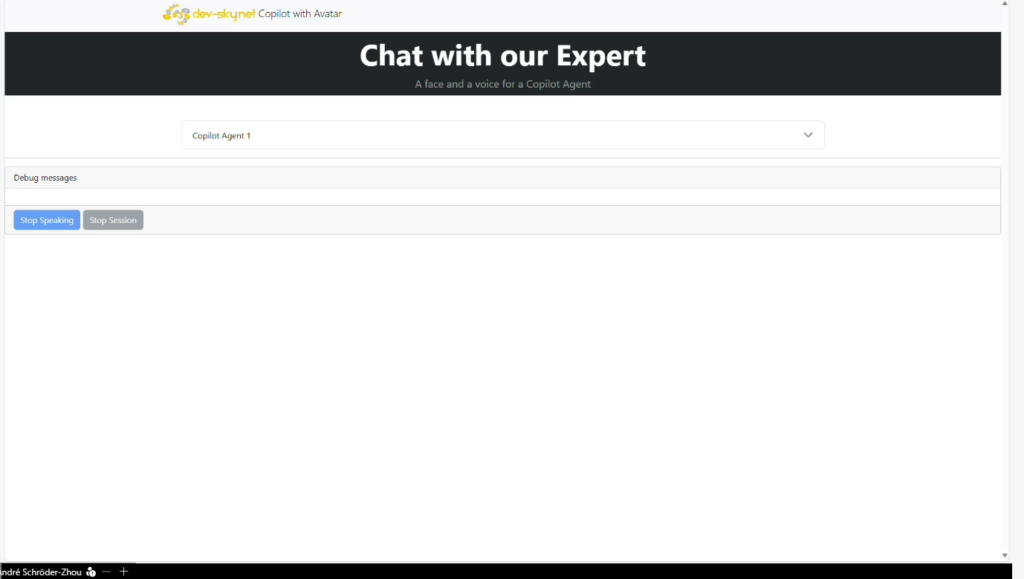This screenshot has height=579, width=1024.
Task: Open the Copilot with Avatar header link
Action: click(x=300, y=14)
